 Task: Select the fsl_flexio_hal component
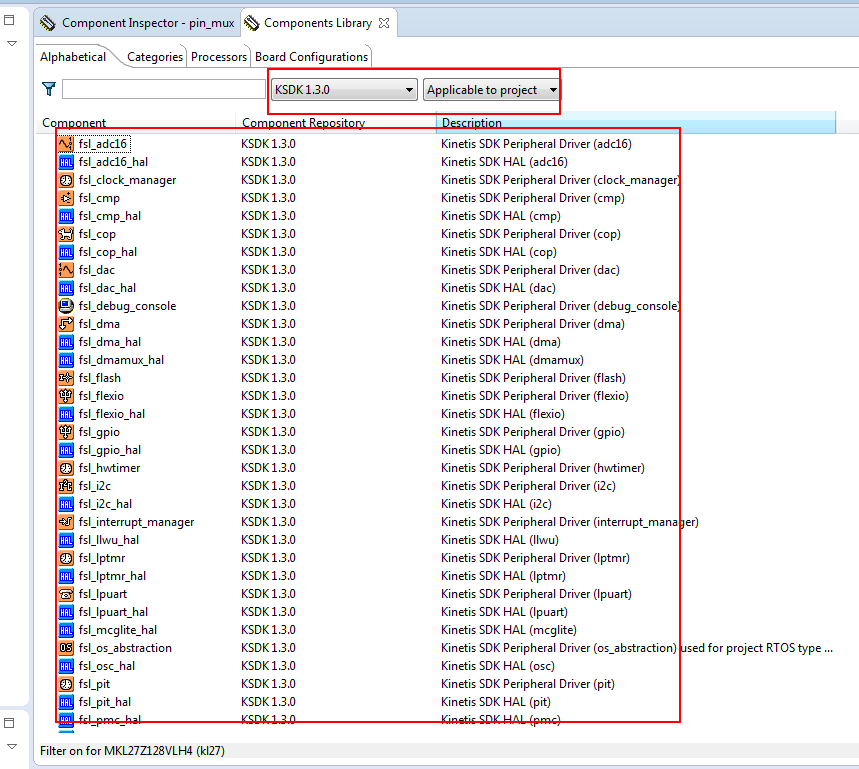[x=112, y=414]
